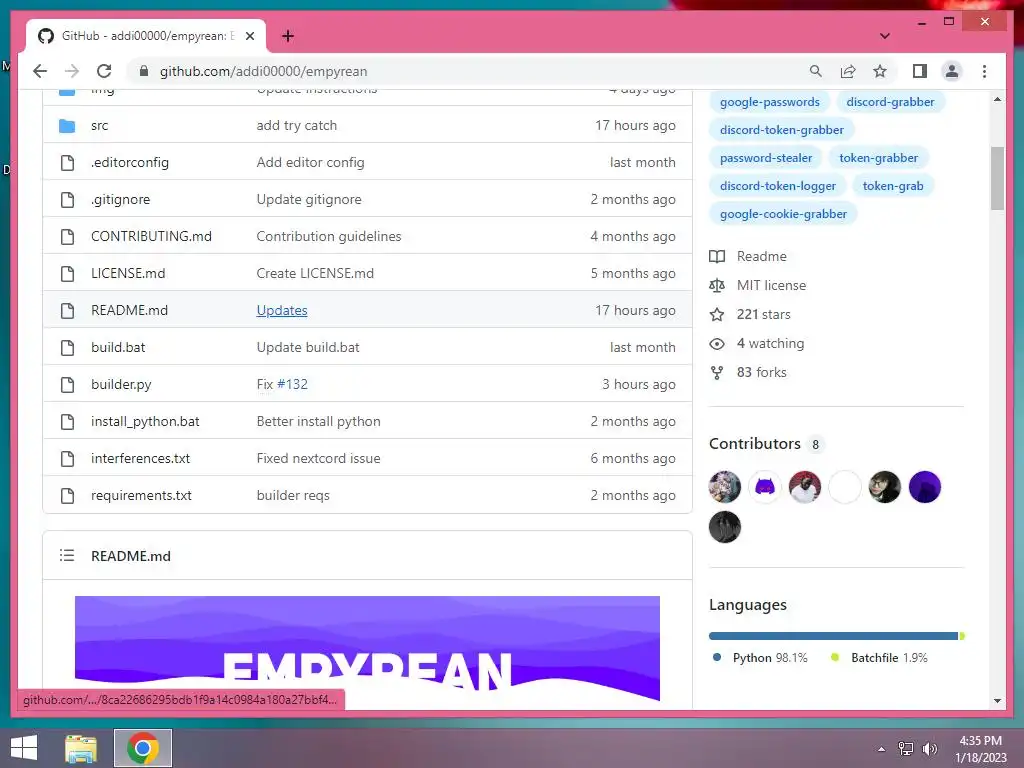Go back using the browser back arrow
The width and height of the screenshot is (1024, 768).
[x=40, y=71]
